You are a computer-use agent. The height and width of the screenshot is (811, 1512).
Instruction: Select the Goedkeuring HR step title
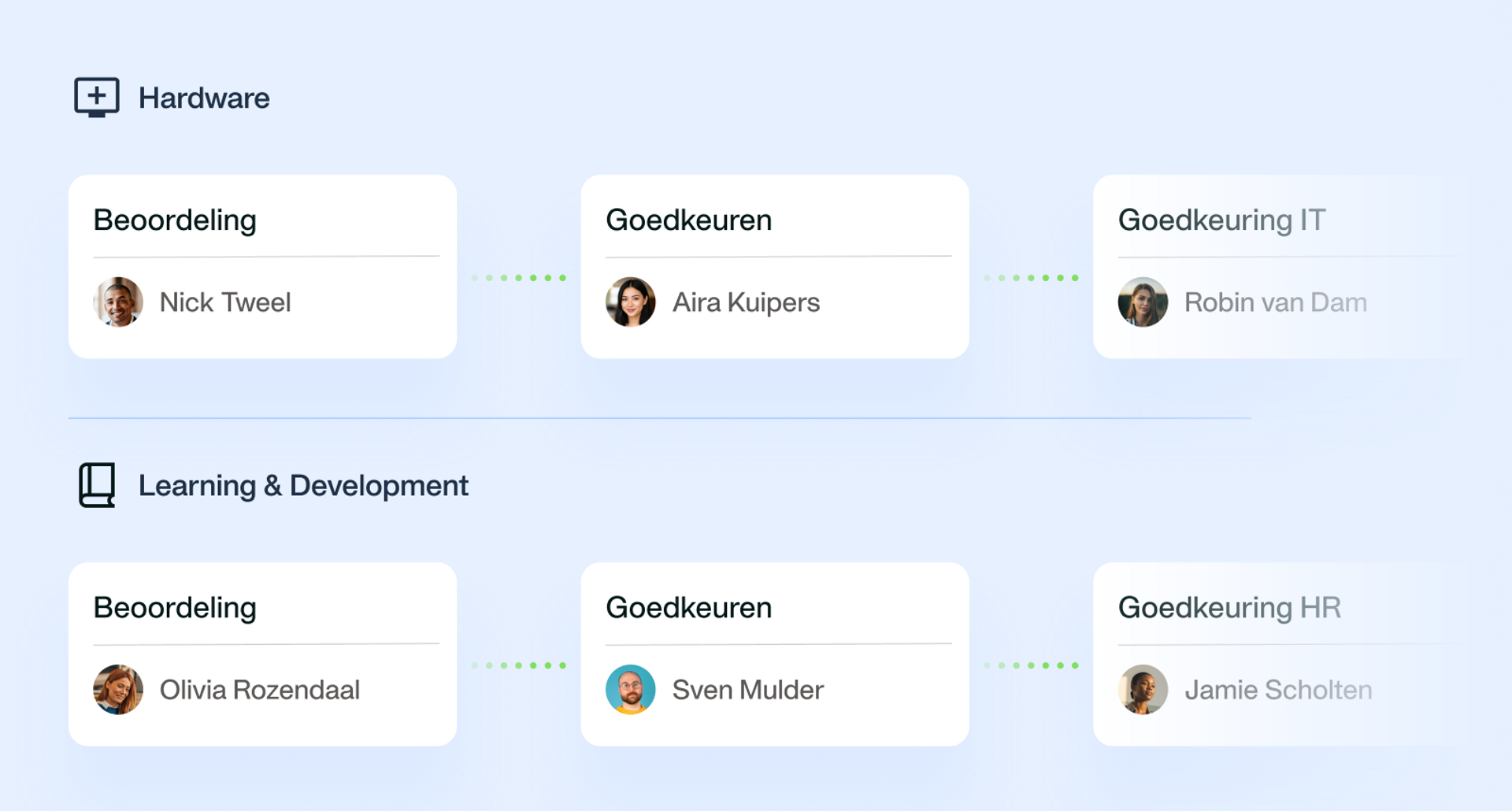pyautogui.click(x=1229, y=608)
